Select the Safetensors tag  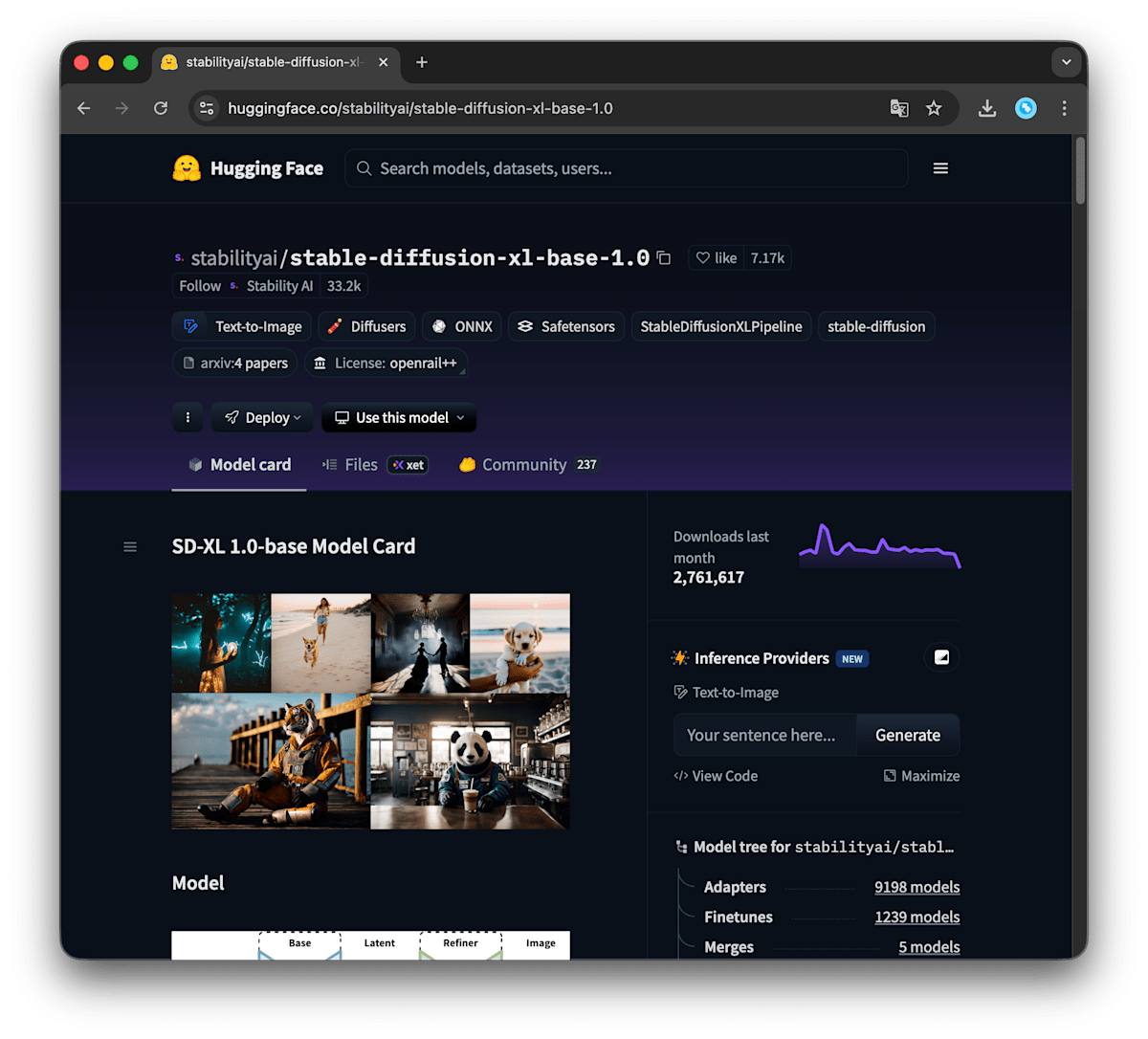tap(566, 326)
